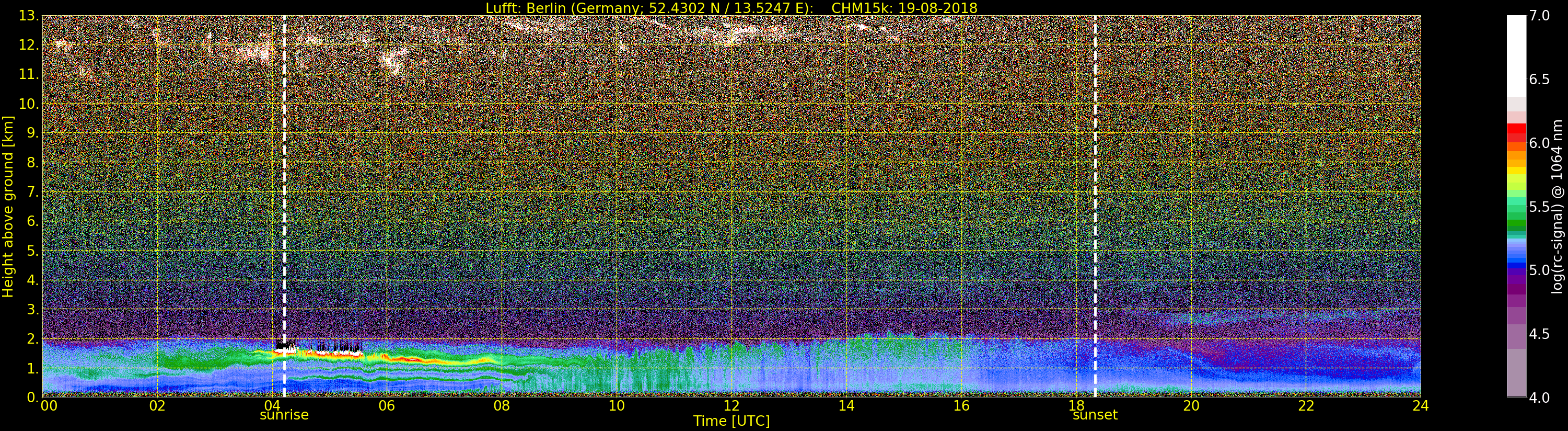Click the colorbar tick value 4.0

tap(1539, 398)
